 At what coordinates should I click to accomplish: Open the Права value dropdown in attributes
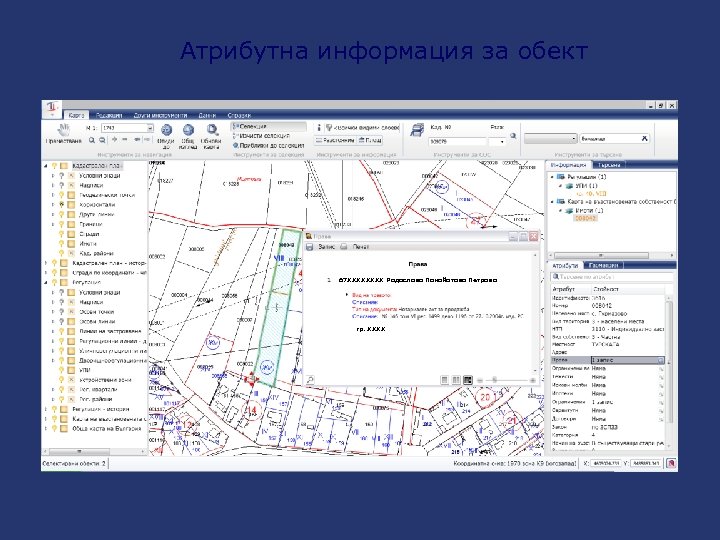[x=661, y=360]
